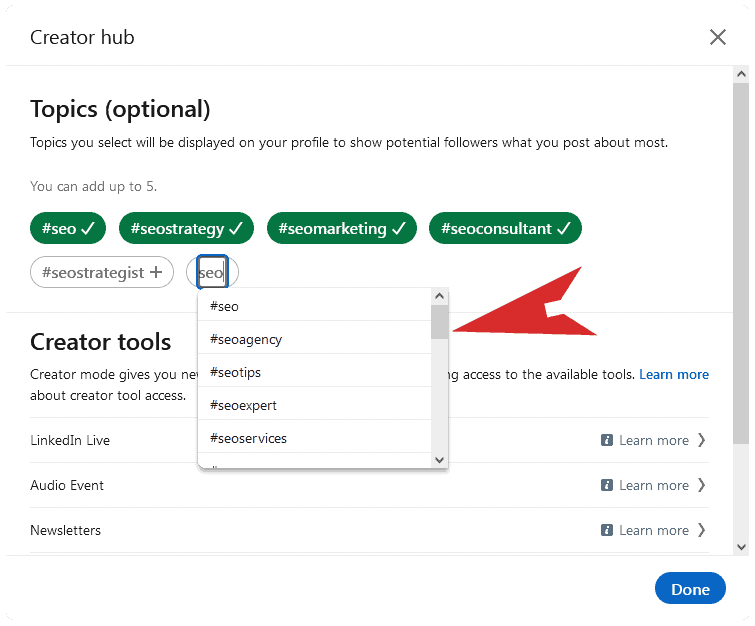Open Learn more for Audio Event
The height and width of the screenshot is (626, 755).
click(x=653, y=485)
